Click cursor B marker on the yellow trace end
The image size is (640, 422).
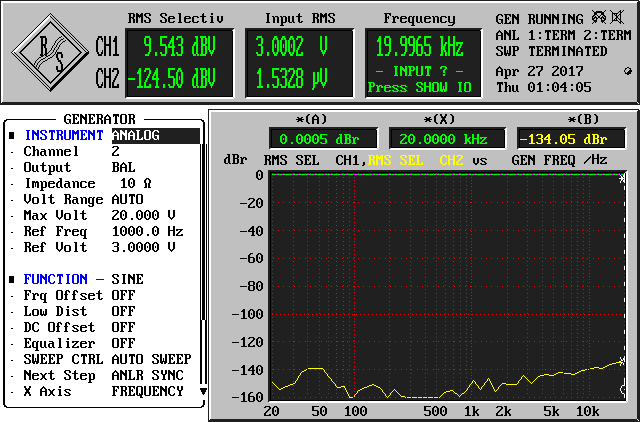[x=621, y=361]
